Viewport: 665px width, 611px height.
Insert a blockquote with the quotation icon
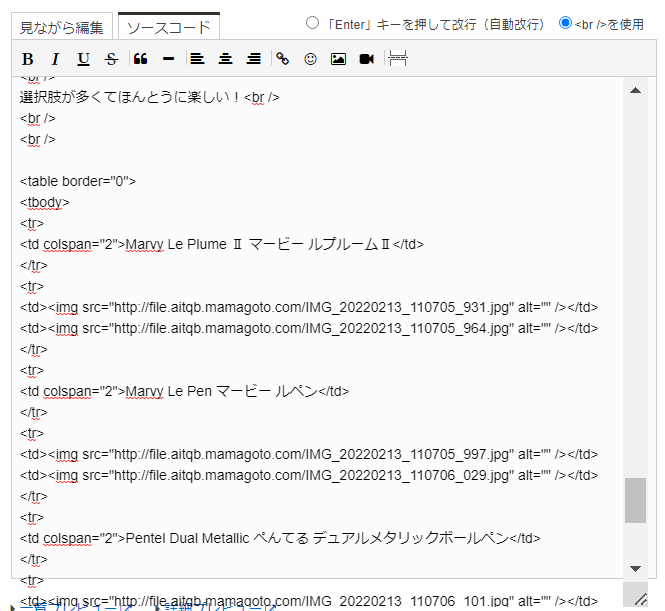pos(140,59)
